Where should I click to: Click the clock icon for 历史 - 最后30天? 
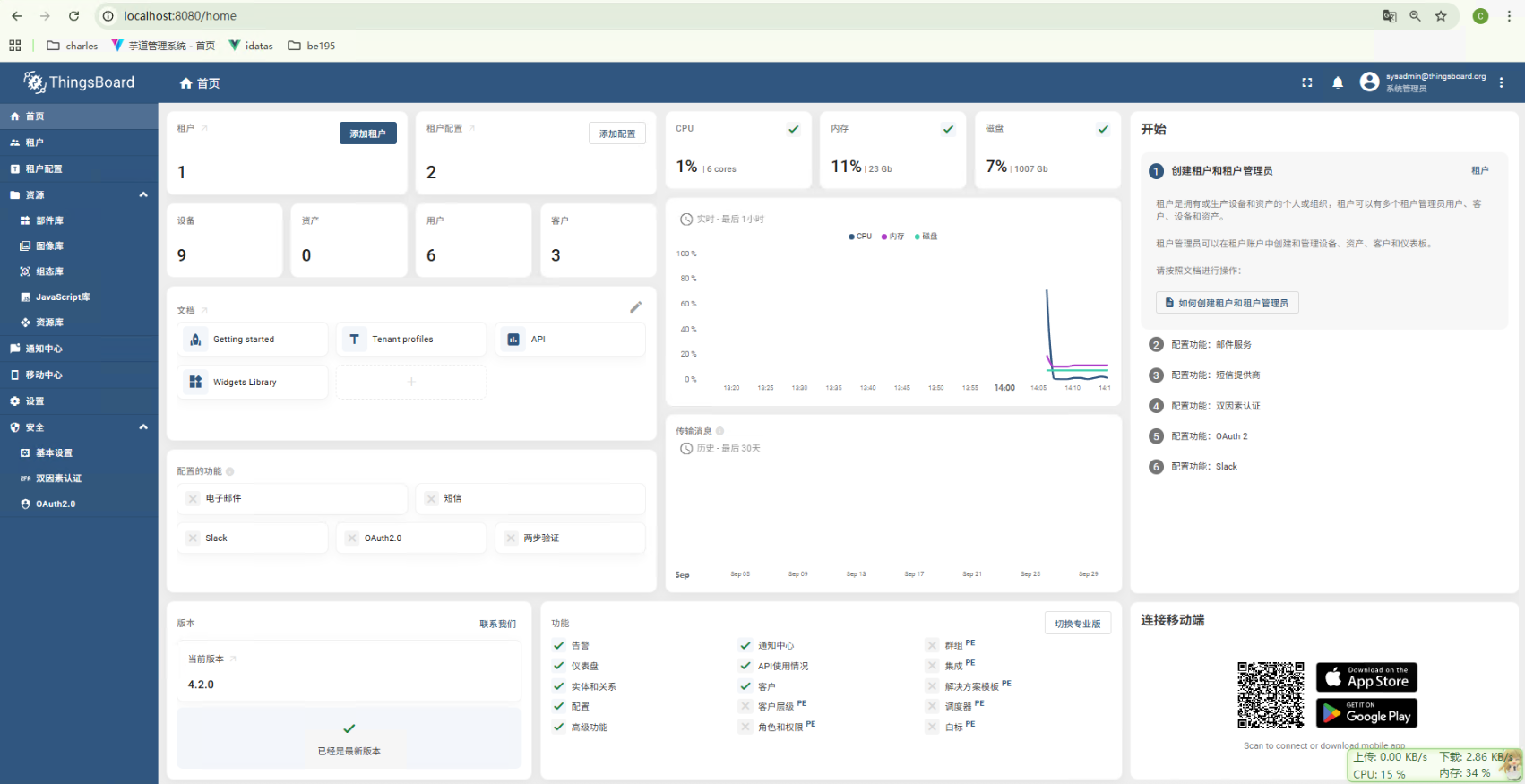(x=686, y=448)
